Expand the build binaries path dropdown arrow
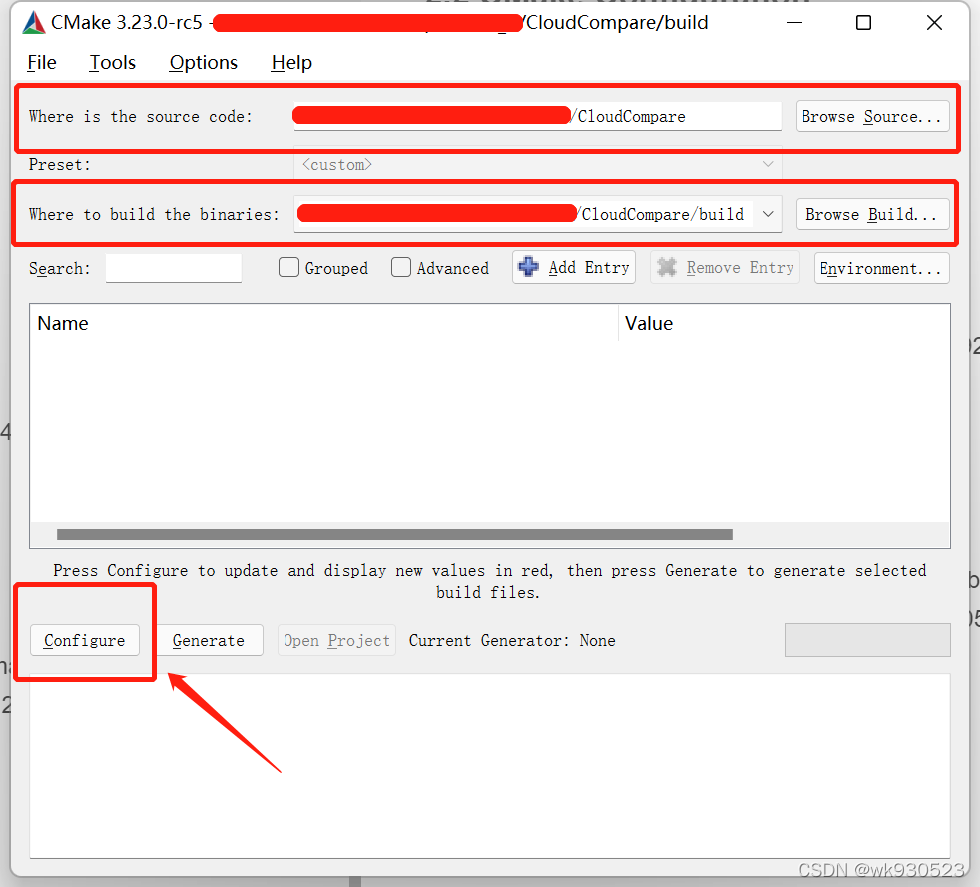The image size is (980, 887). click(x=768, y=214)
